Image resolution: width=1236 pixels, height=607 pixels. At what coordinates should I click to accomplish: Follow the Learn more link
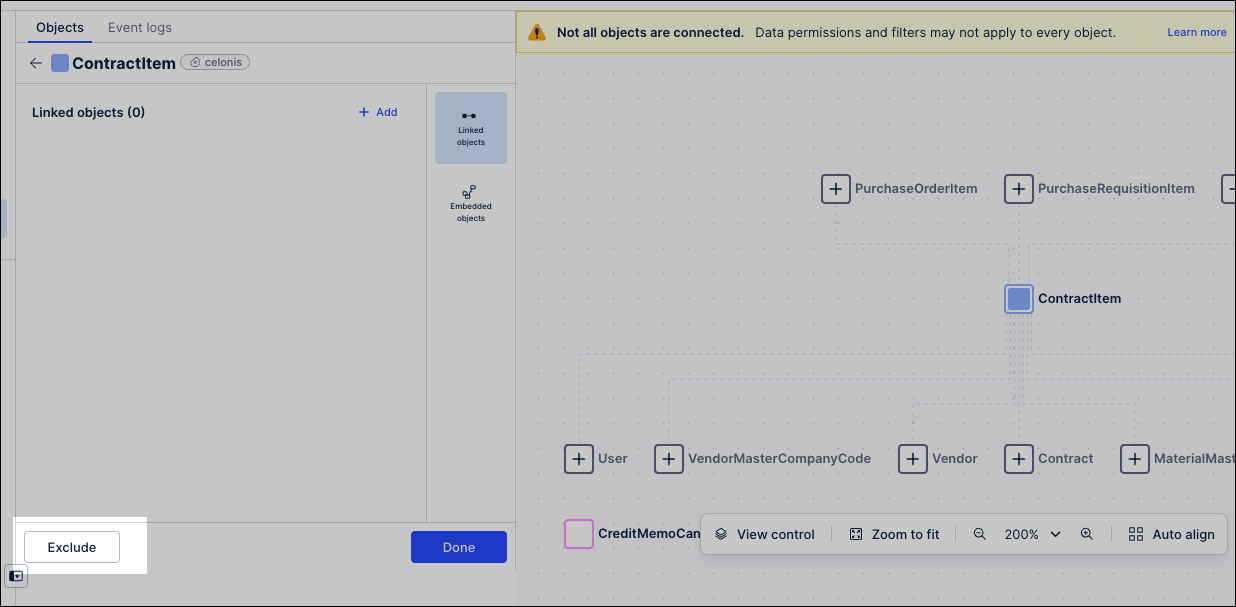tap(1196, 32)
